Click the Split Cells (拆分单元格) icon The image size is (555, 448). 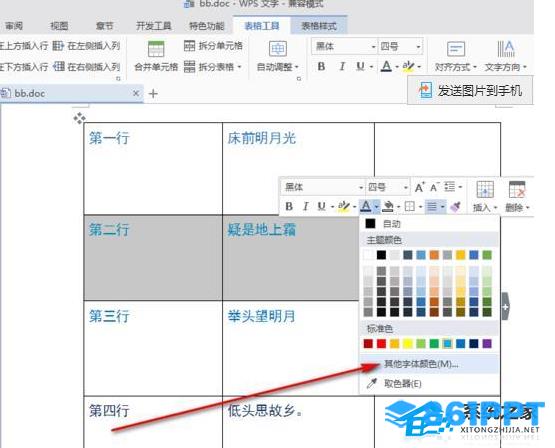189,46
